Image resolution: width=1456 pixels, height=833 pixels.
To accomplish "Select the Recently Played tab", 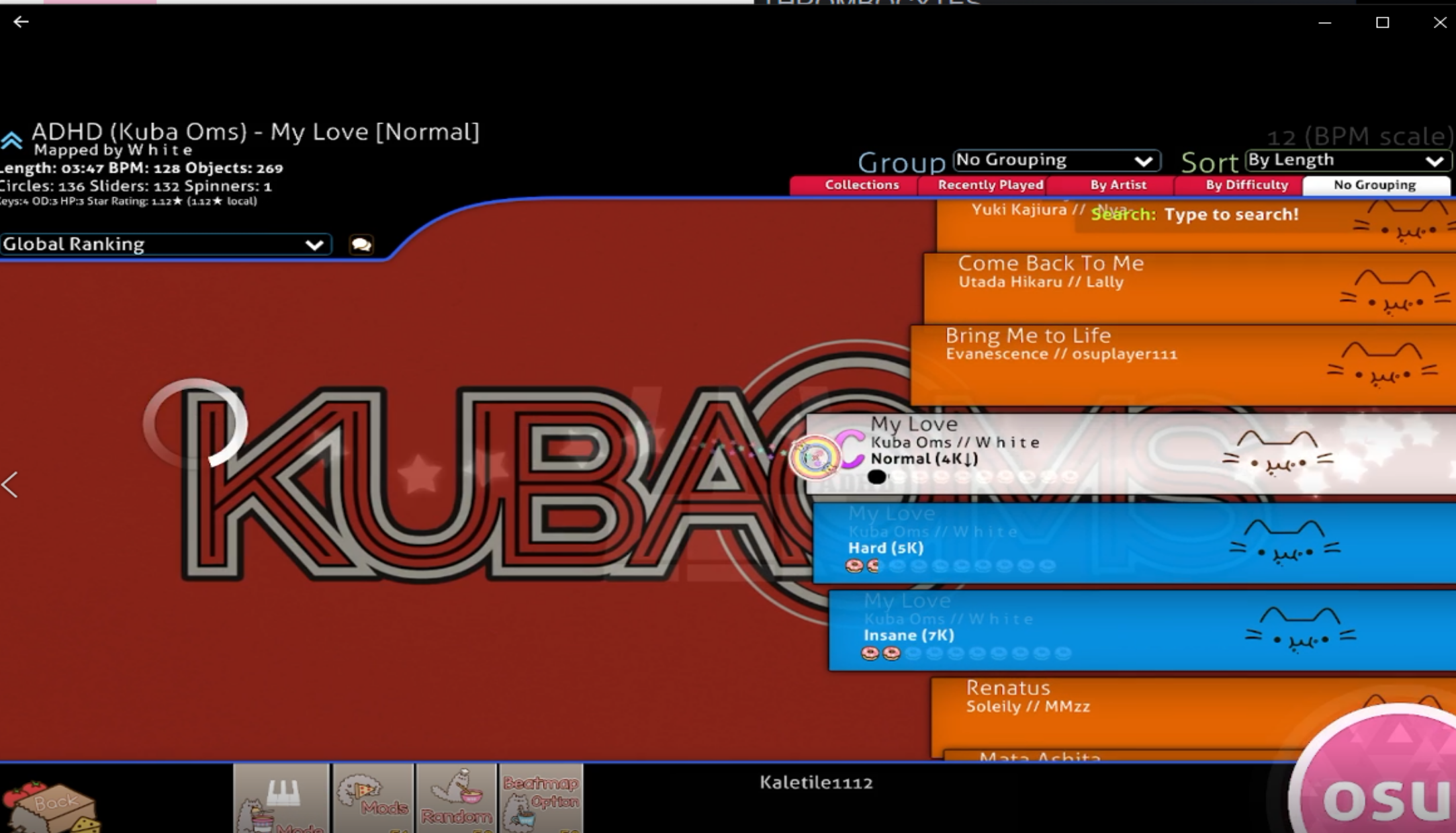I will point(990,185).
